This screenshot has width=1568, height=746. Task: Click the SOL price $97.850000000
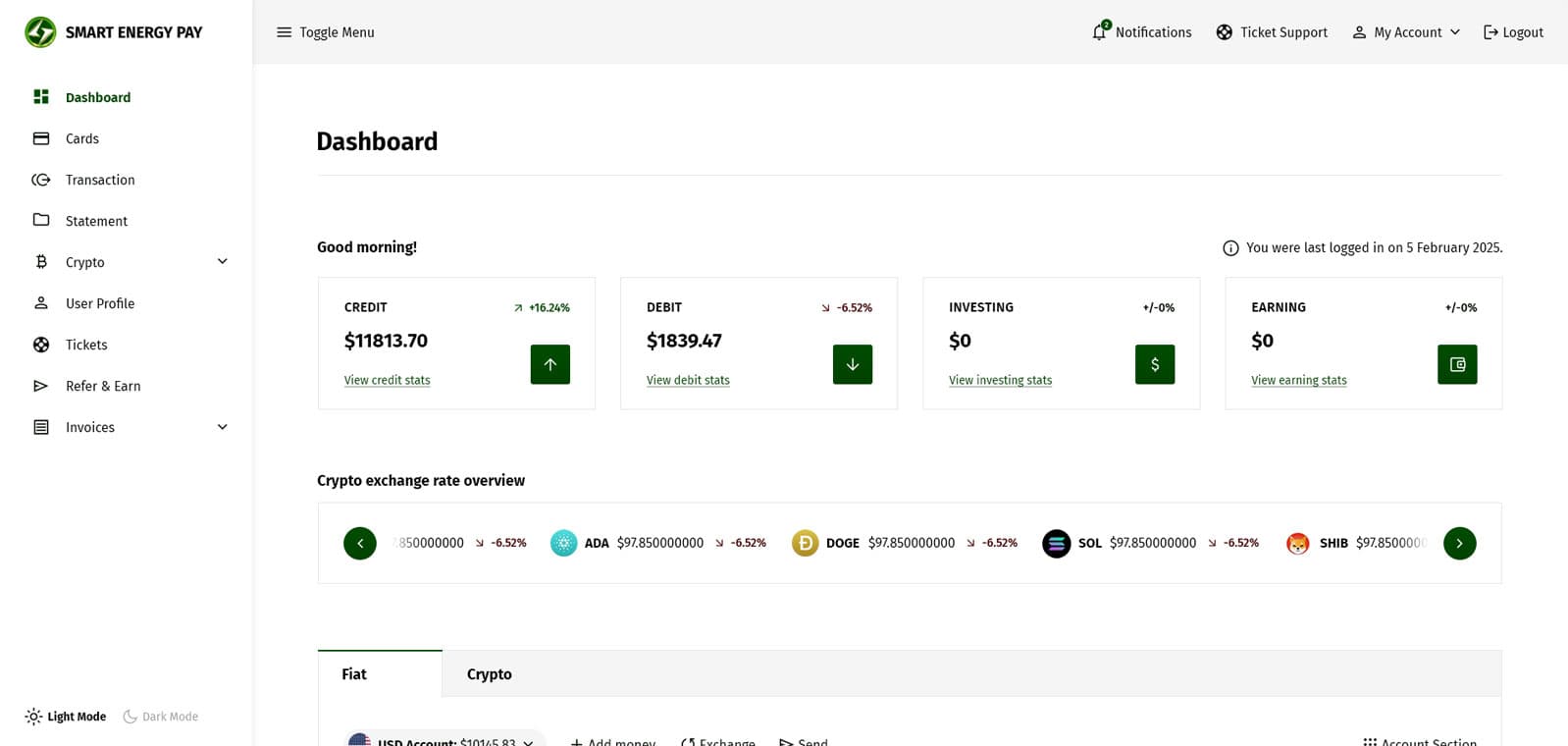(1153, 543)
